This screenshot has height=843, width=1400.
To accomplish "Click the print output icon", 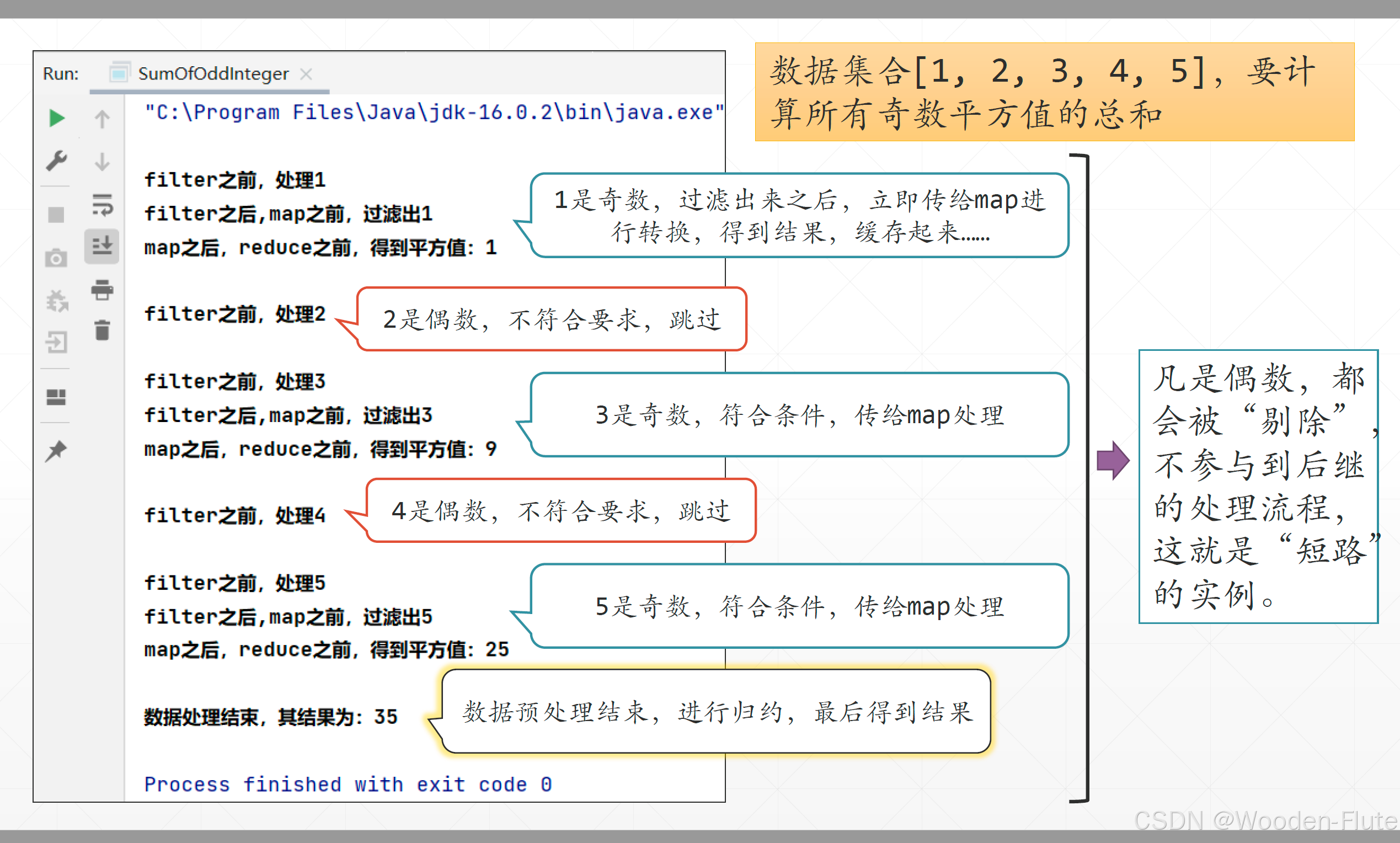I will coord(102,290).
